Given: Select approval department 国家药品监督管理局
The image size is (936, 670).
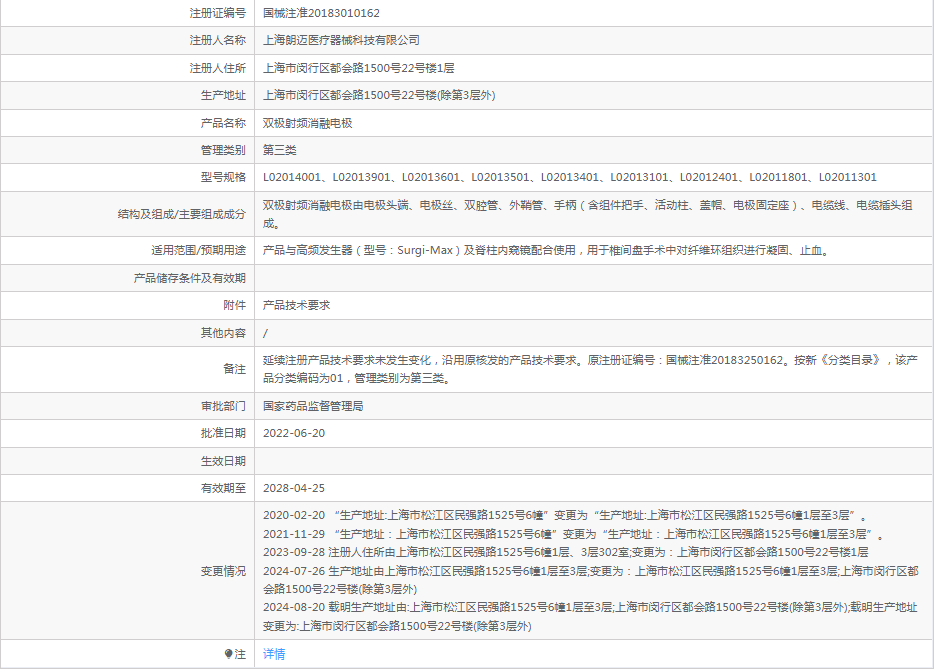Looking at the screenshot, I should [313, 406].
